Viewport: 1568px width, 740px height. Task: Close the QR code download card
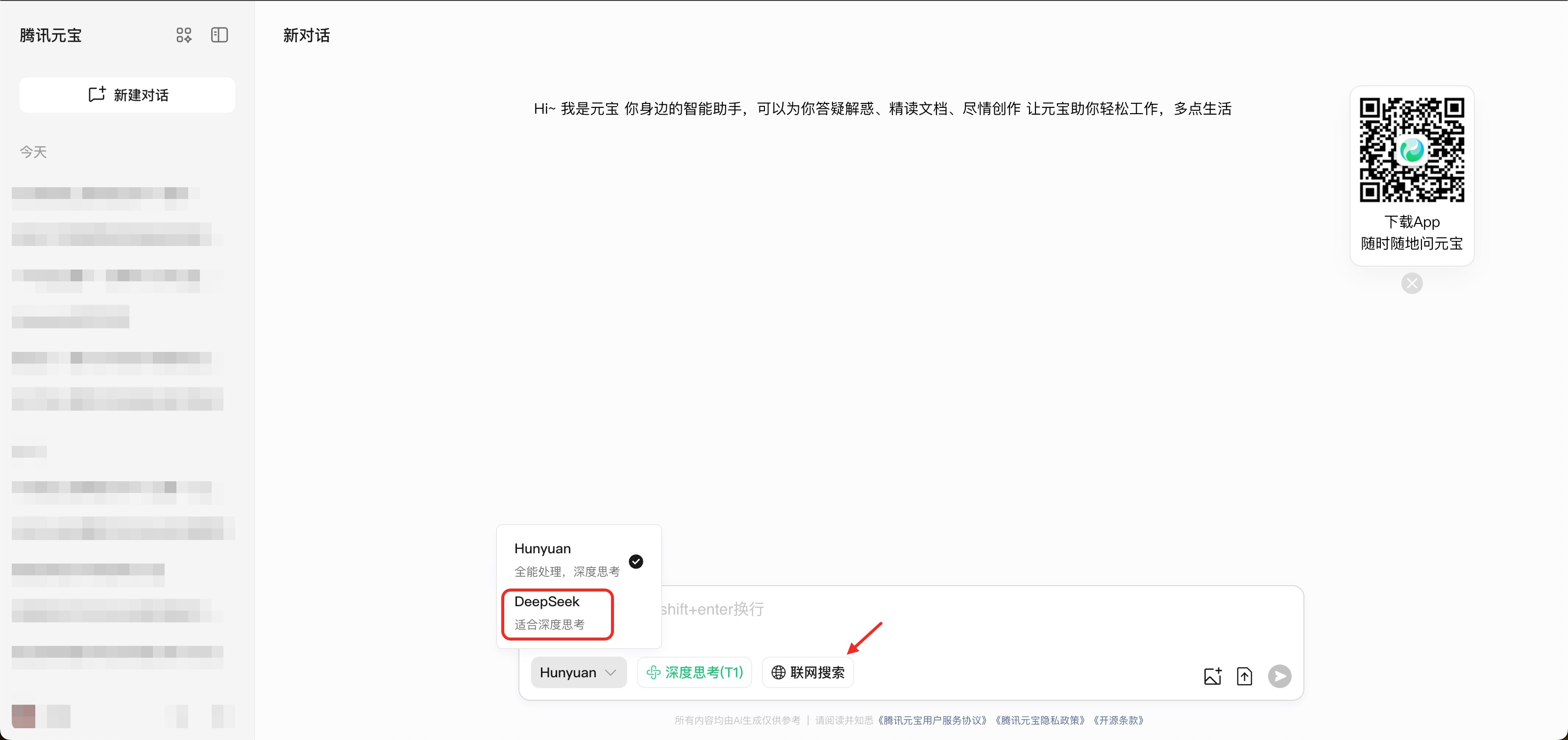(x=1412, y=284)
